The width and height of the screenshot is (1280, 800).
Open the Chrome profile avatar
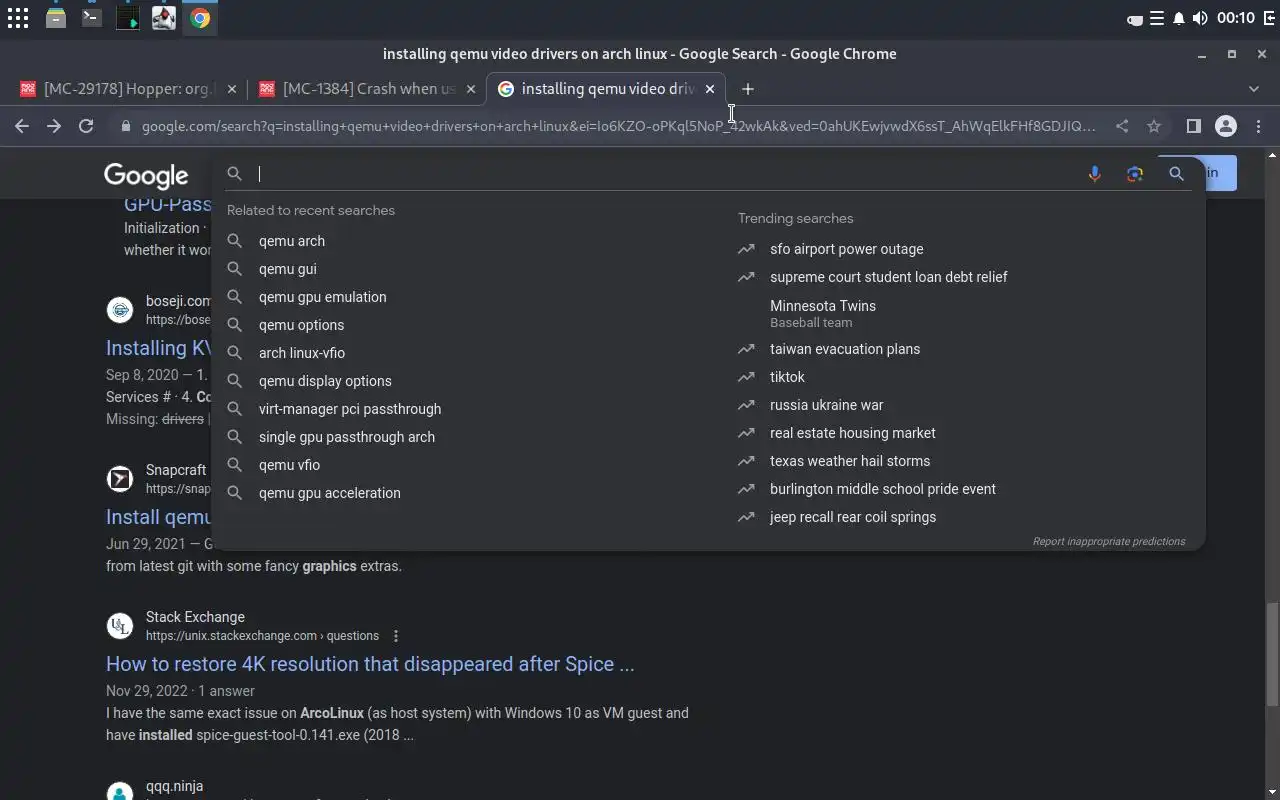1226,126
